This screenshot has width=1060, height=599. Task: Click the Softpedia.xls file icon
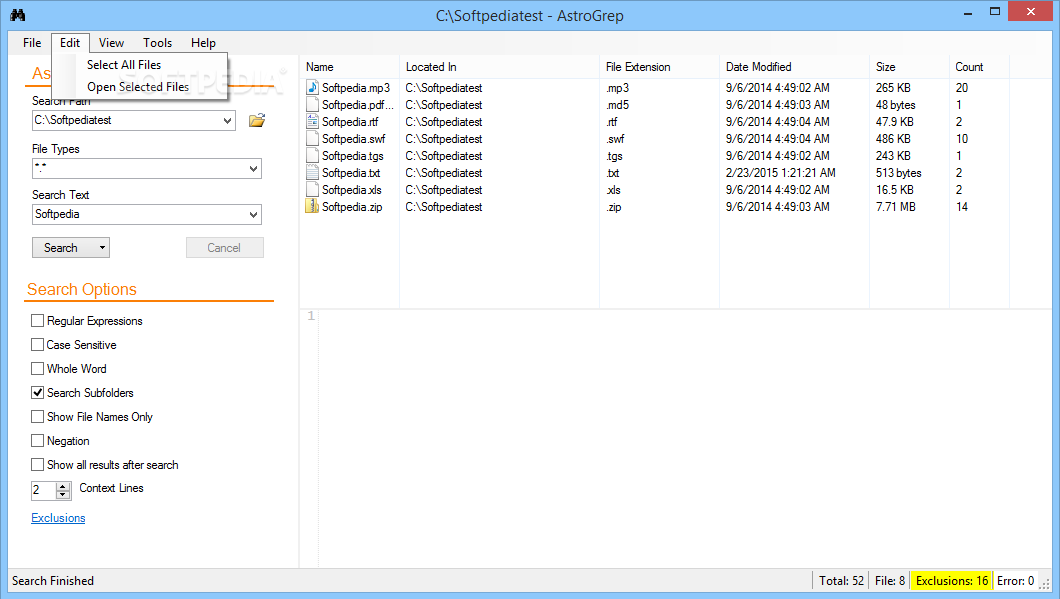pyautogui.click(x=312, y=189)
